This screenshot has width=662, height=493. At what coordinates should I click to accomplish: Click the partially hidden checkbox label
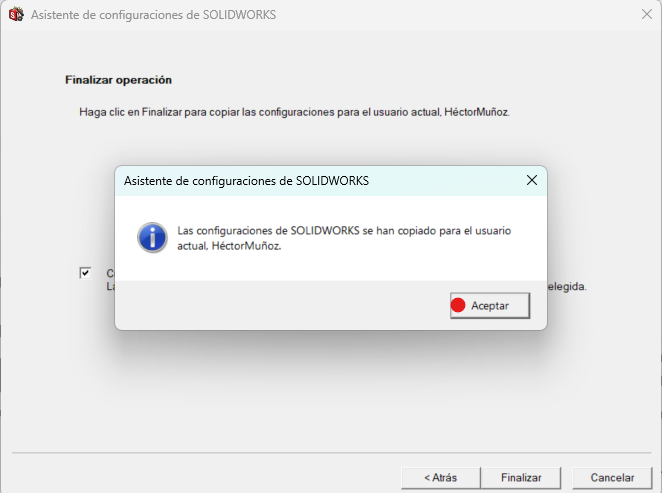click(110, 280)
